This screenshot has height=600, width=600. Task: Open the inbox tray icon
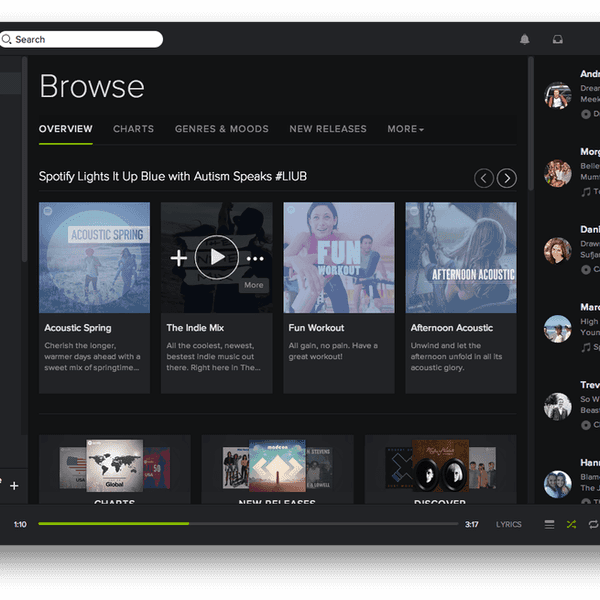[x=558, y=39]
